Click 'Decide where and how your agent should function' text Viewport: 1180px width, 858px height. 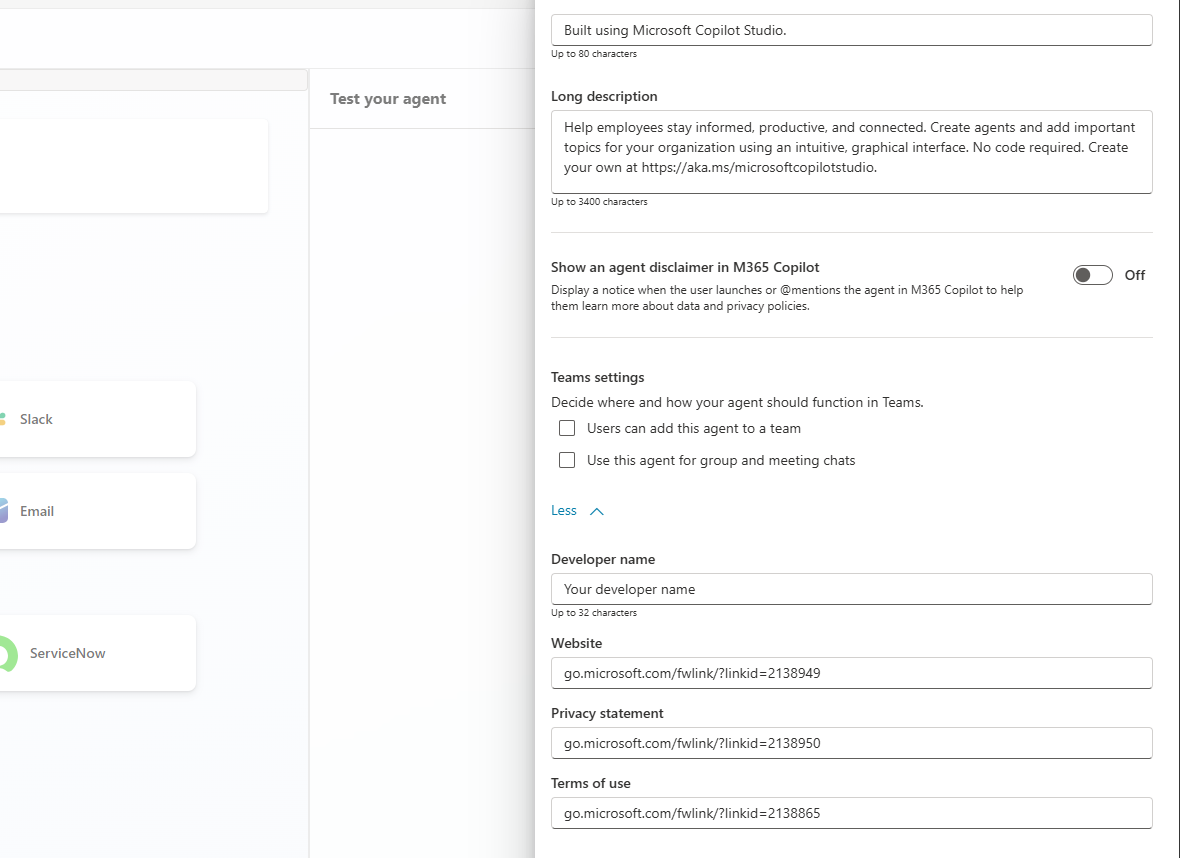pos(737,402)
